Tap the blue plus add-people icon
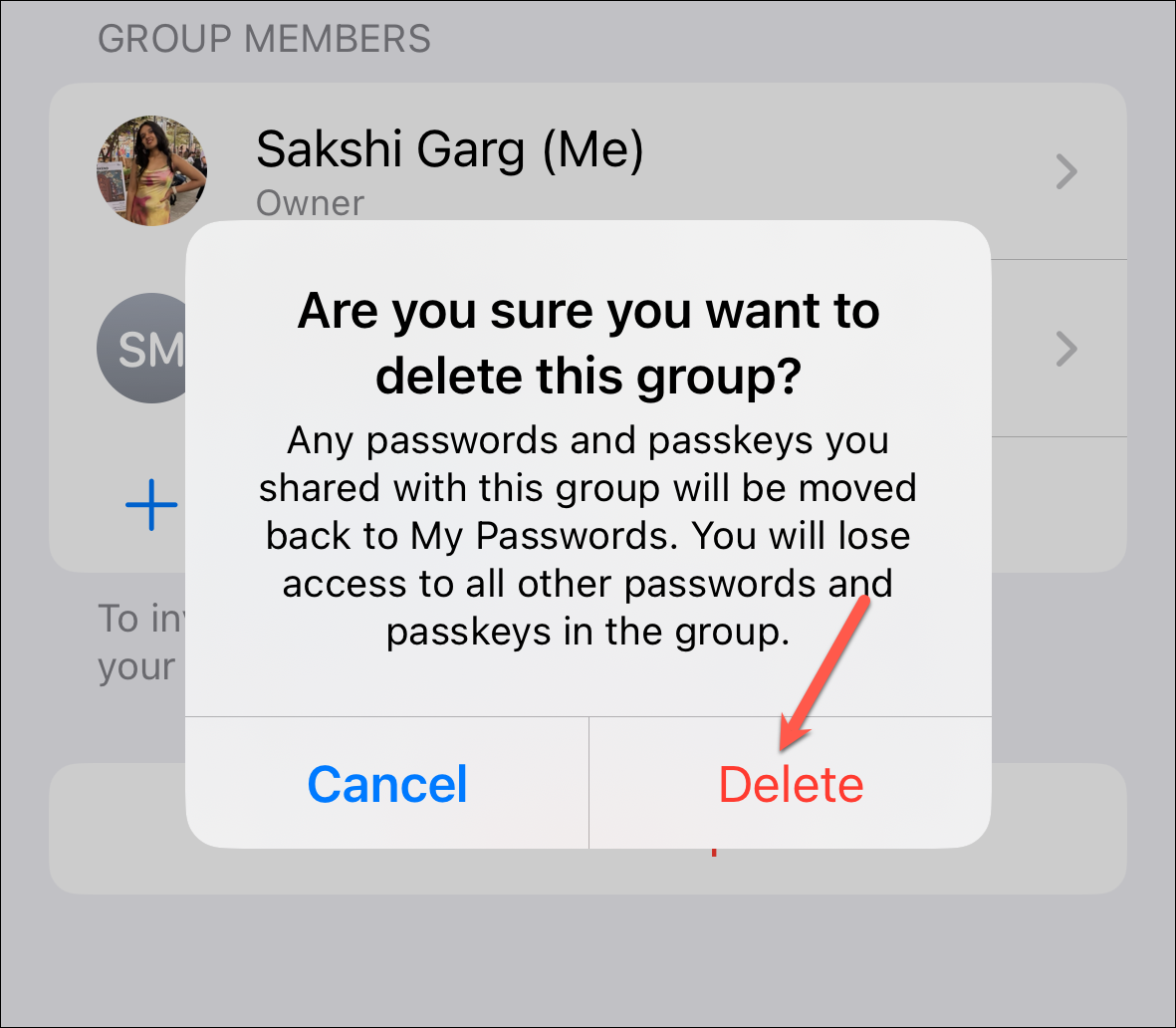The height and width of the screenshot is (1028, 1176). coord(152,504)
